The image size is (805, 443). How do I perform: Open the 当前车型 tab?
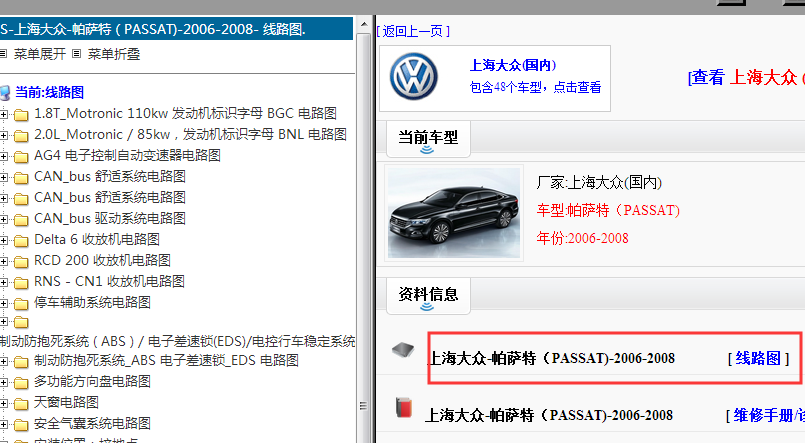428,139
